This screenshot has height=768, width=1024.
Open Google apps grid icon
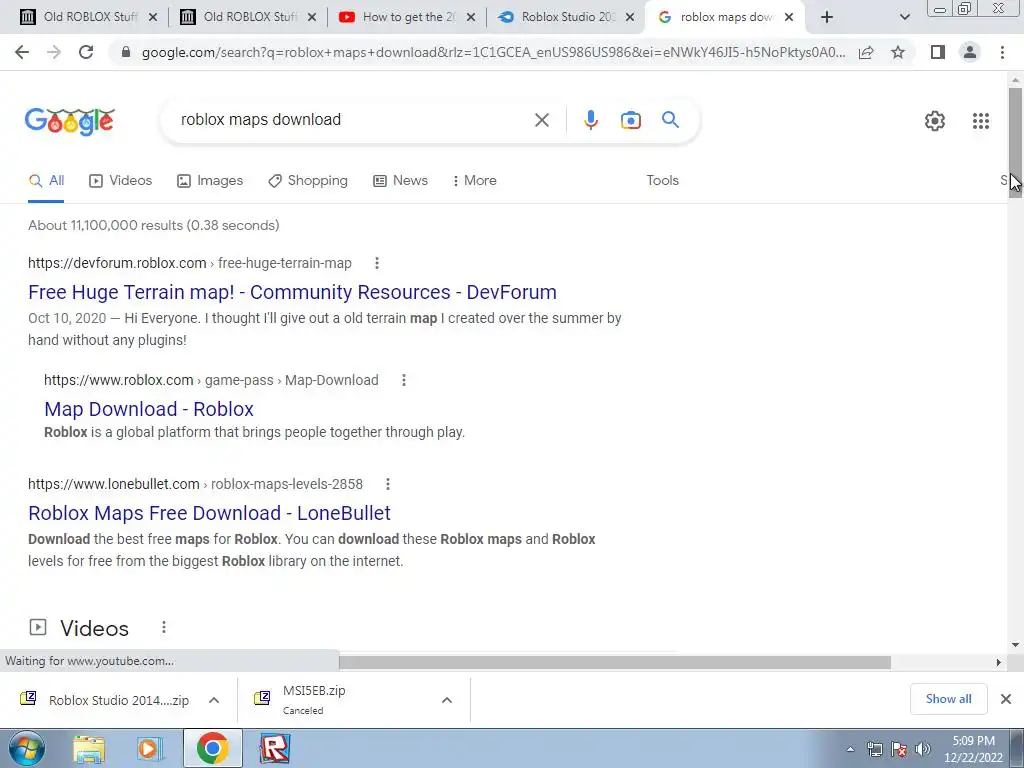(980, 121)
